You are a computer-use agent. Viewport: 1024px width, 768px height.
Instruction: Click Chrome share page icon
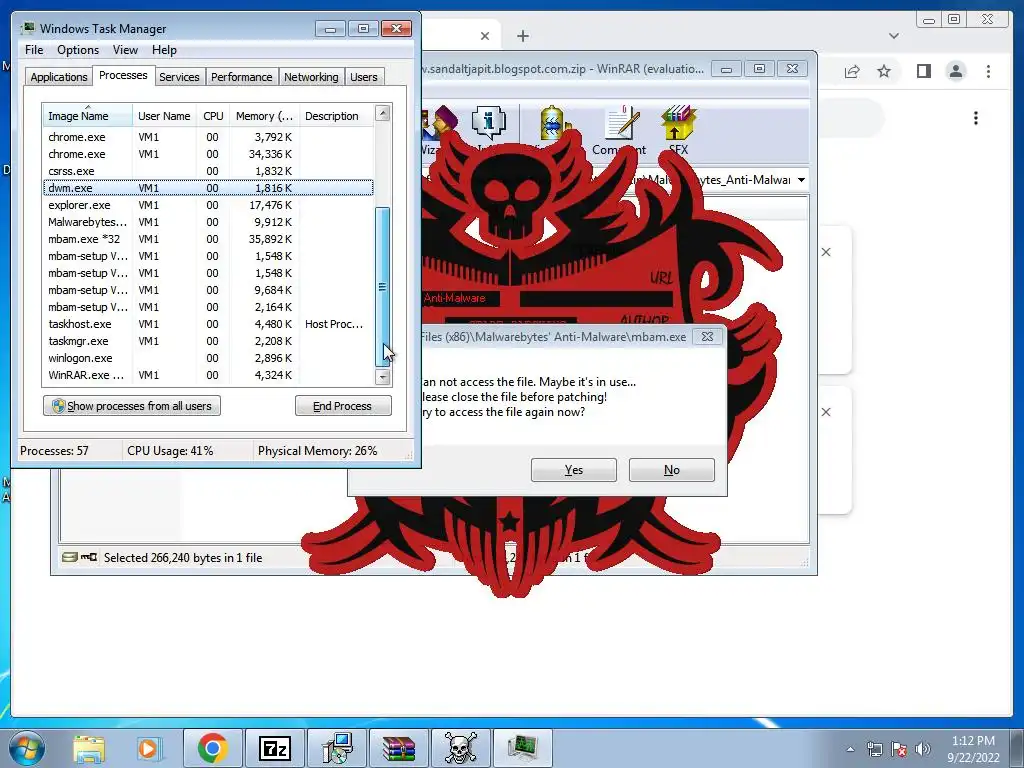tap(852, 71)
